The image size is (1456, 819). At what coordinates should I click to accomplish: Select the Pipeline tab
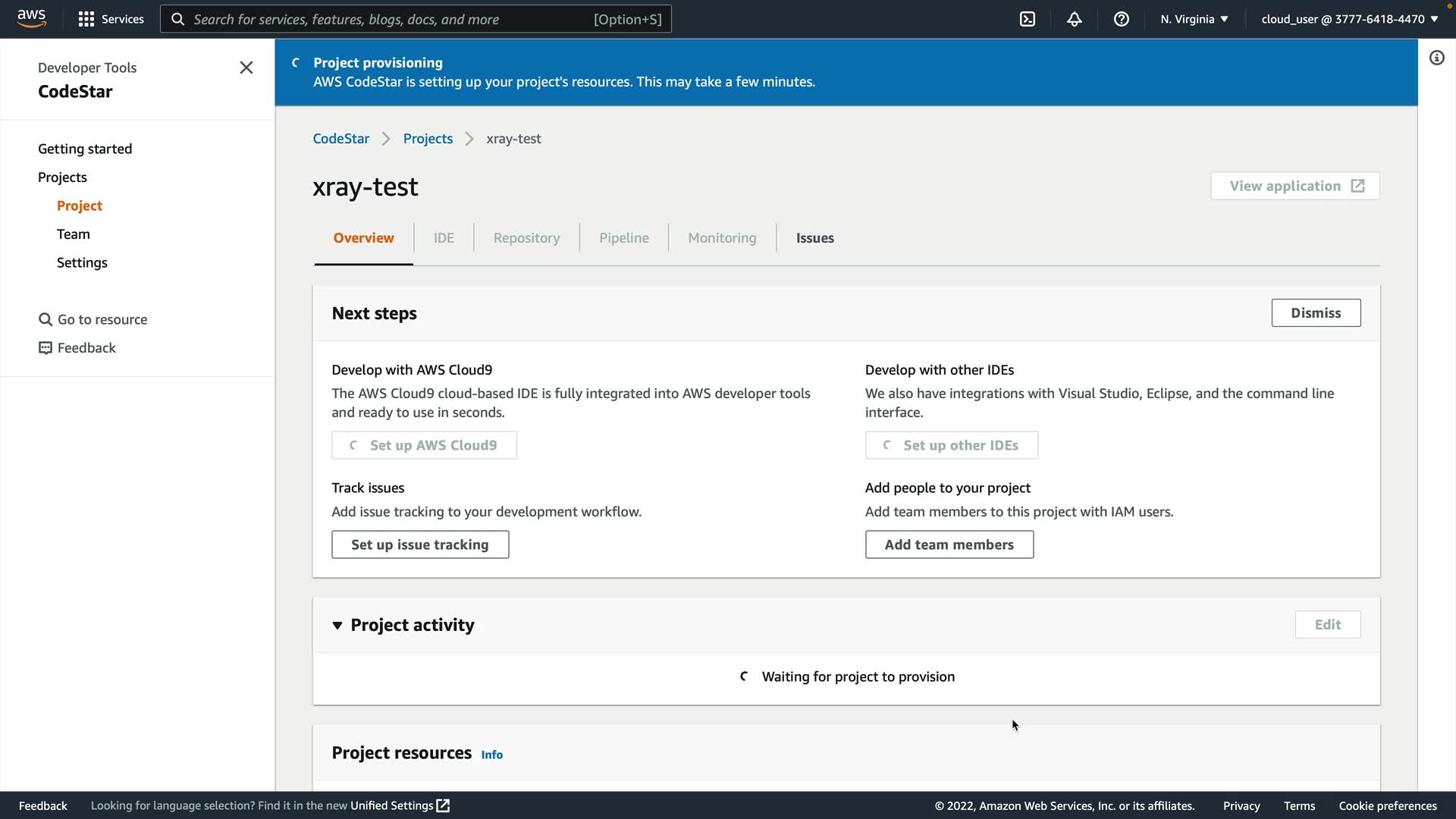[623, 238]
